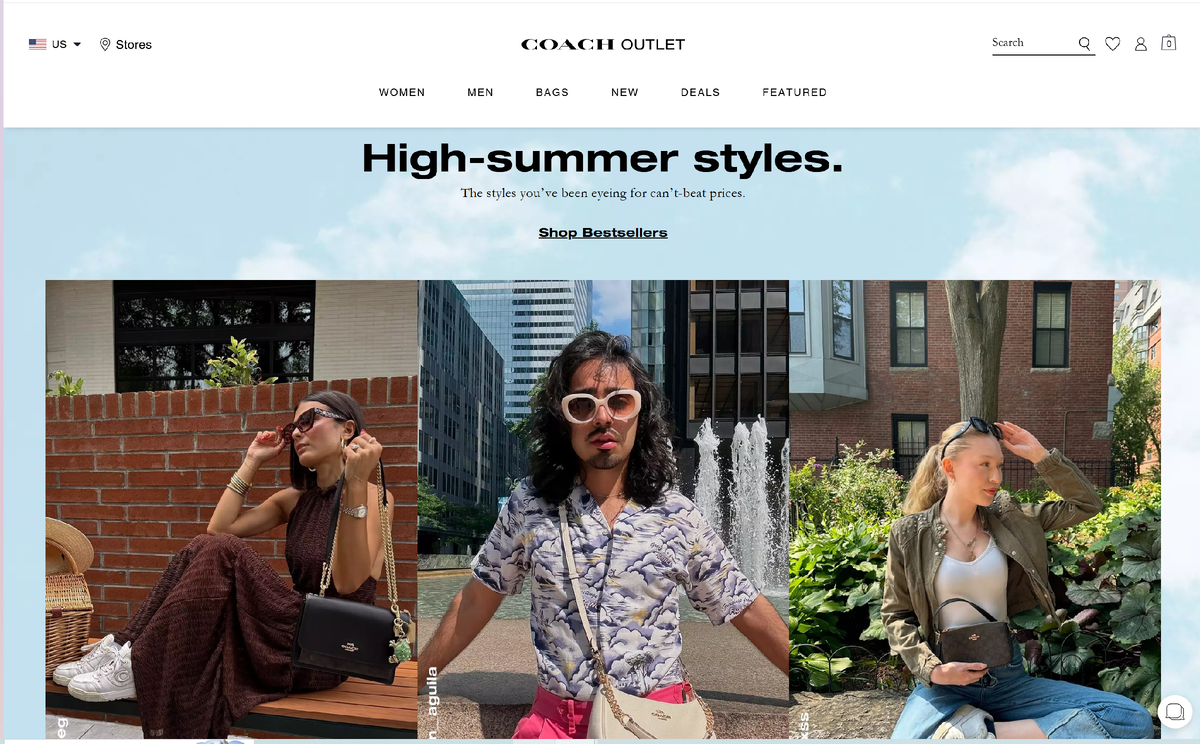The height and width of the screenshot is (744, 1200).
Task: Focus the Search input field
Action: pyautogui.click(x=1033, y=43)
